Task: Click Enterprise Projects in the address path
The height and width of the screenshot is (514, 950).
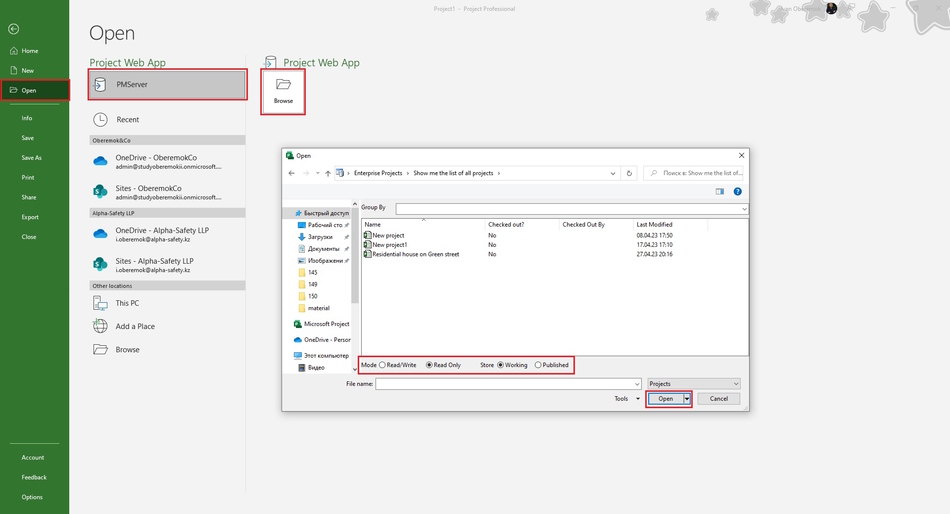Action: coord(378,173)
